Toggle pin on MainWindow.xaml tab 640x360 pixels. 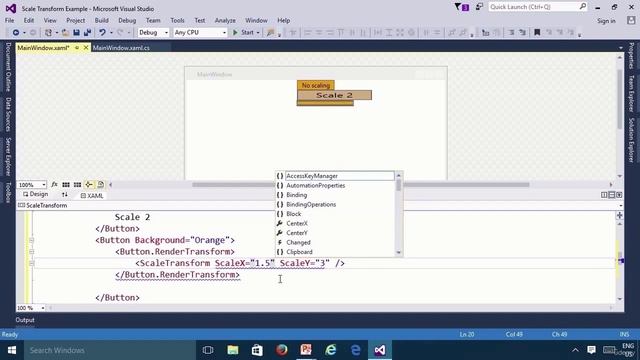(x=77, y=48)
